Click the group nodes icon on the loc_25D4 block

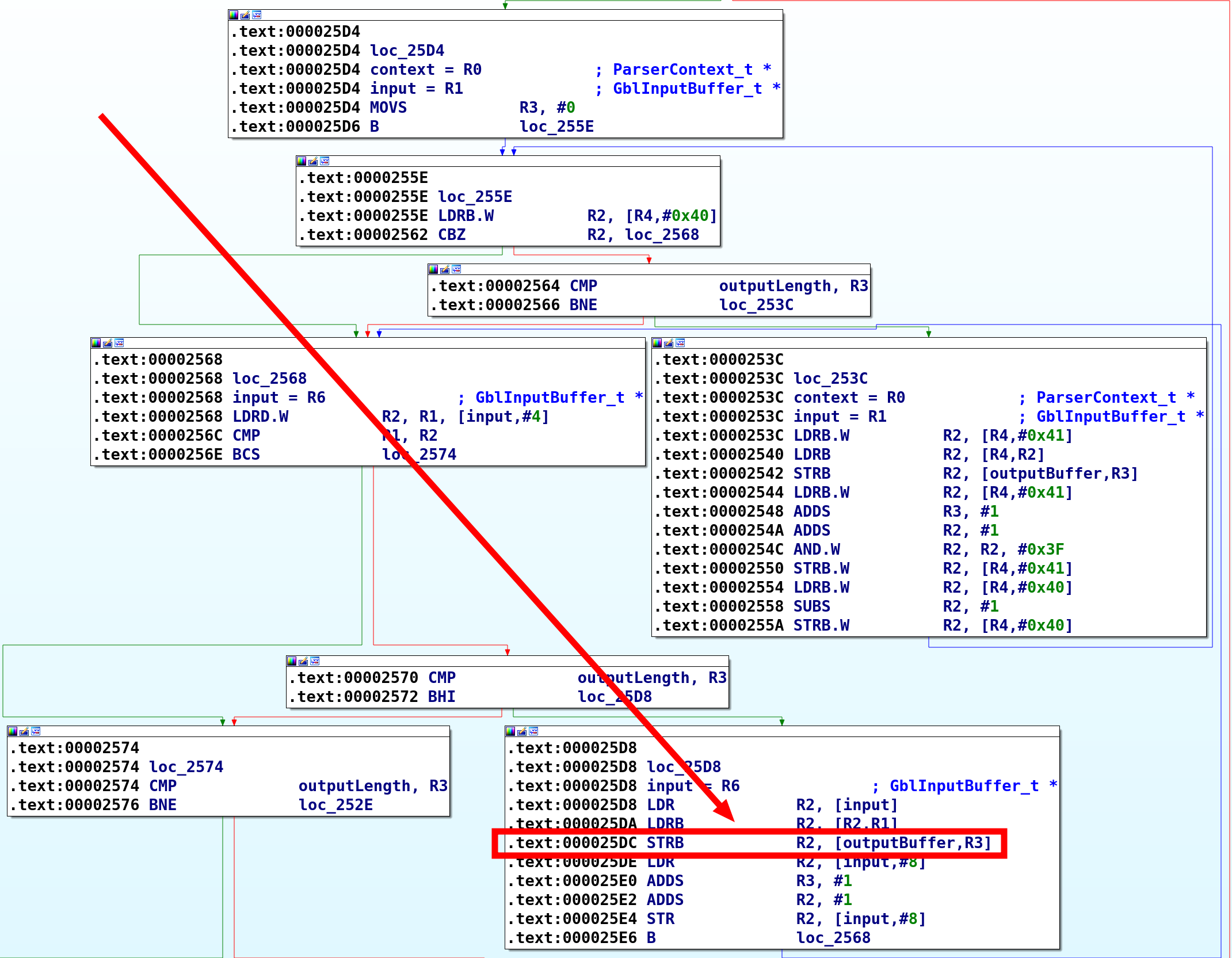point(257,15)
